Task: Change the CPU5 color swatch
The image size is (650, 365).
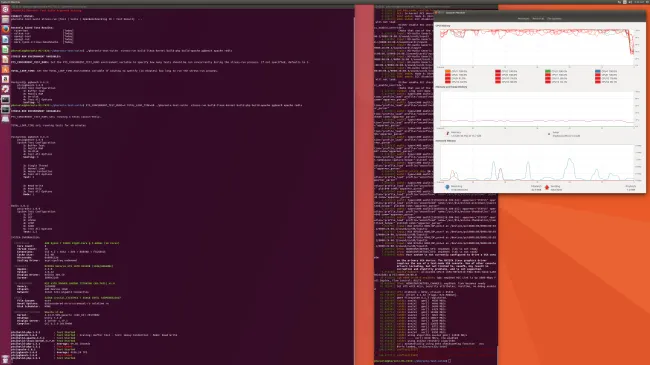Action: (x=448, y=75)
